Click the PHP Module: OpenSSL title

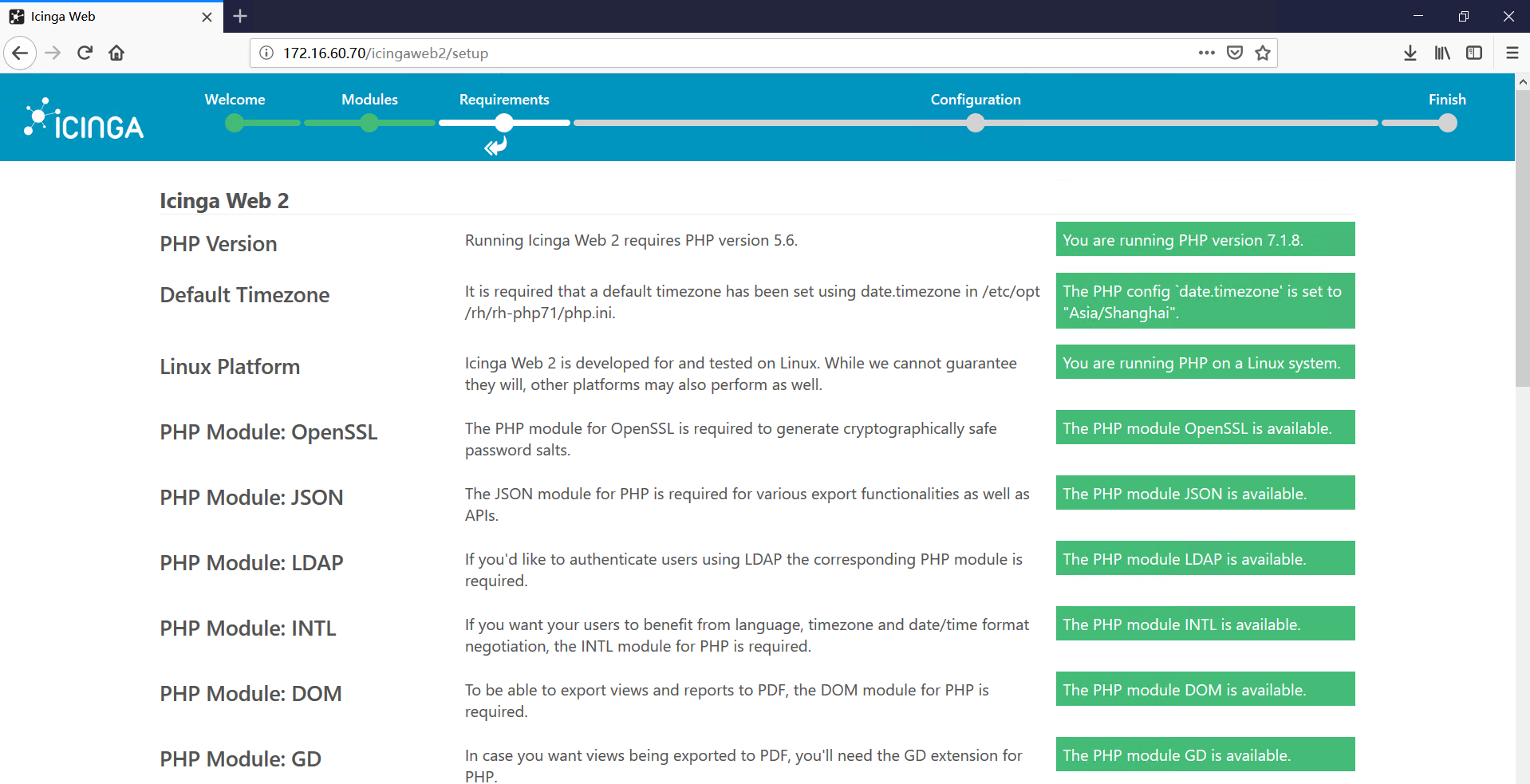point(269,432)
